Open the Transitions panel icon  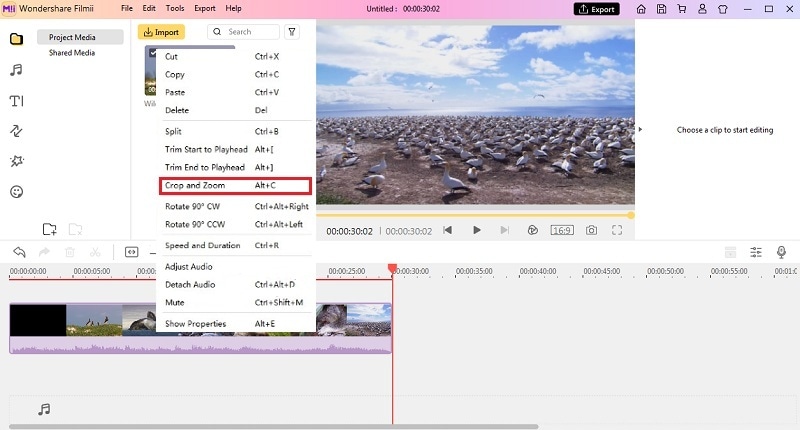pos(16,131)
